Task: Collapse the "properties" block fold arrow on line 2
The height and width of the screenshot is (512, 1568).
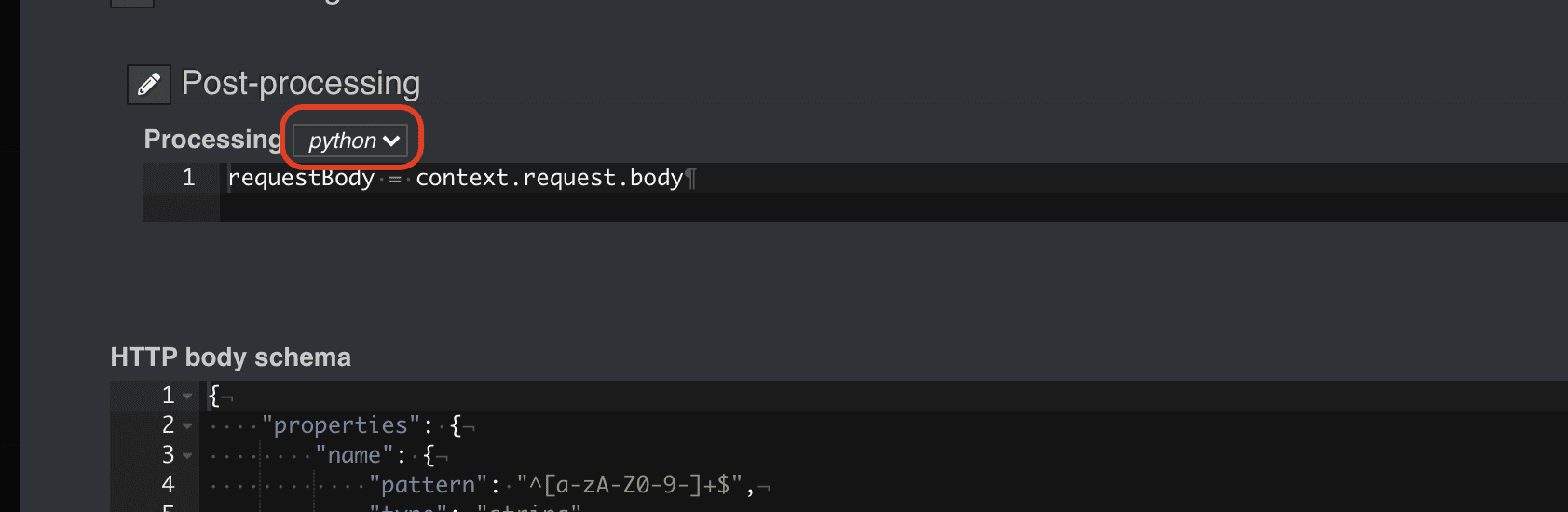Action: point(187,425)
